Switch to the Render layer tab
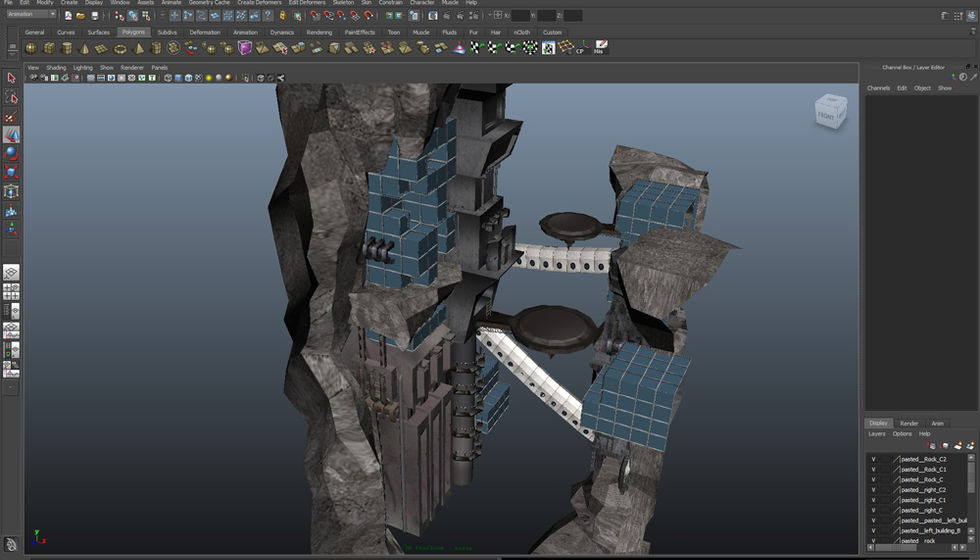Image resolution: width=980 pixels, height=560 pixels. click(909, 423)
